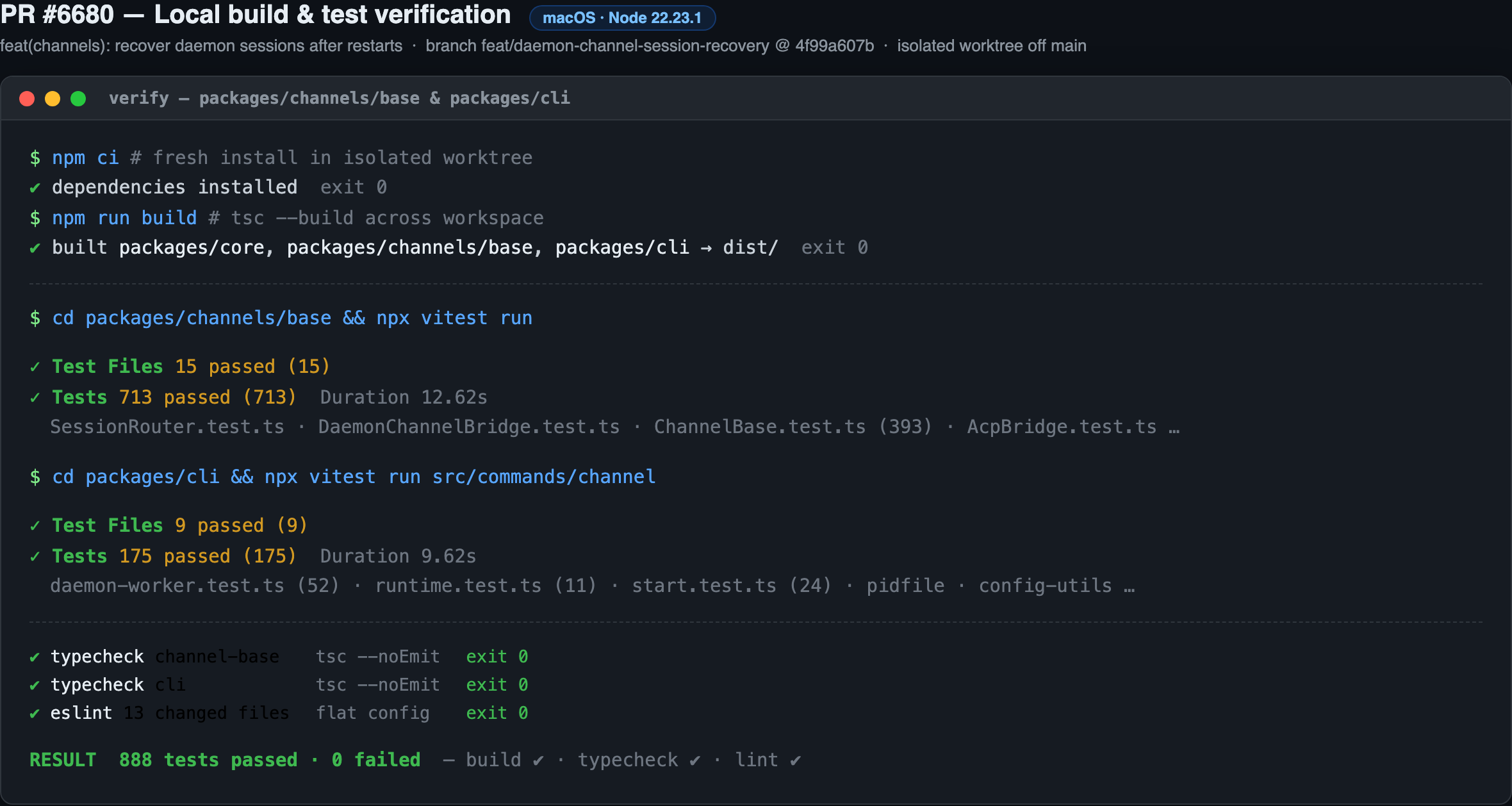1512x806 pixels.
Task: Click 'Test Files 15 passed (15)'
Action: tap(191, 366)
